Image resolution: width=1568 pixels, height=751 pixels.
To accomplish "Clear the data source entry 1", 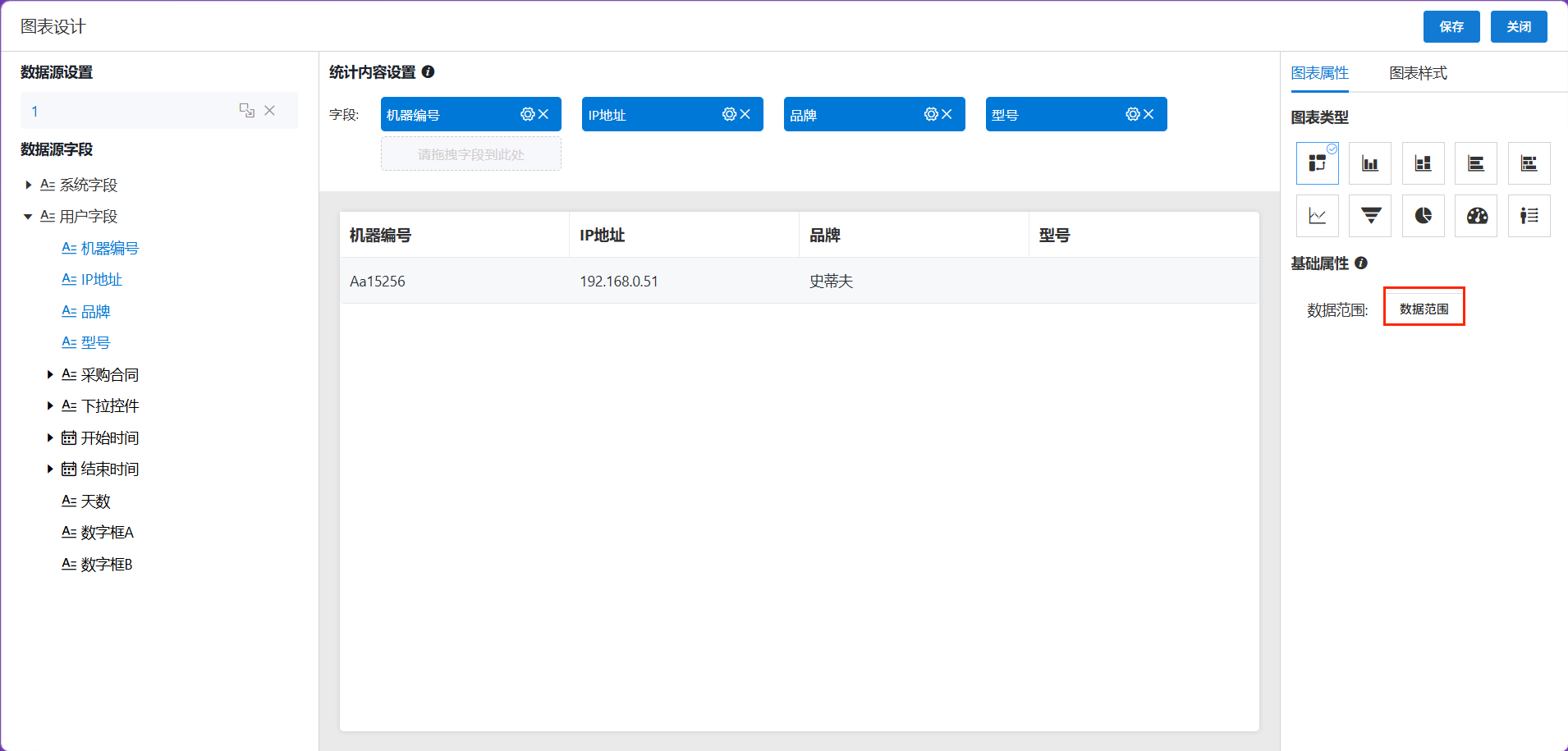I will 269,110.
